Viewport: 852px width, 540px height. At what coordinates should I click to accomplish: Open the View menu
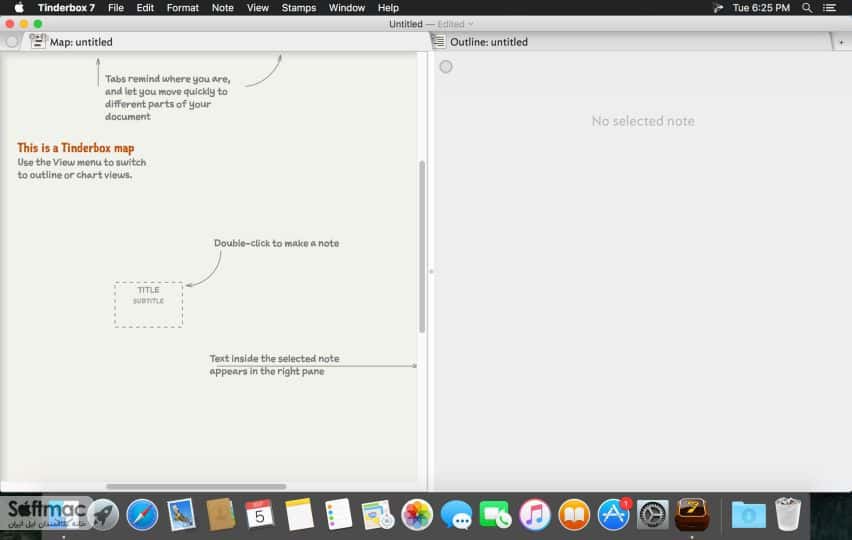pos(258,8)
